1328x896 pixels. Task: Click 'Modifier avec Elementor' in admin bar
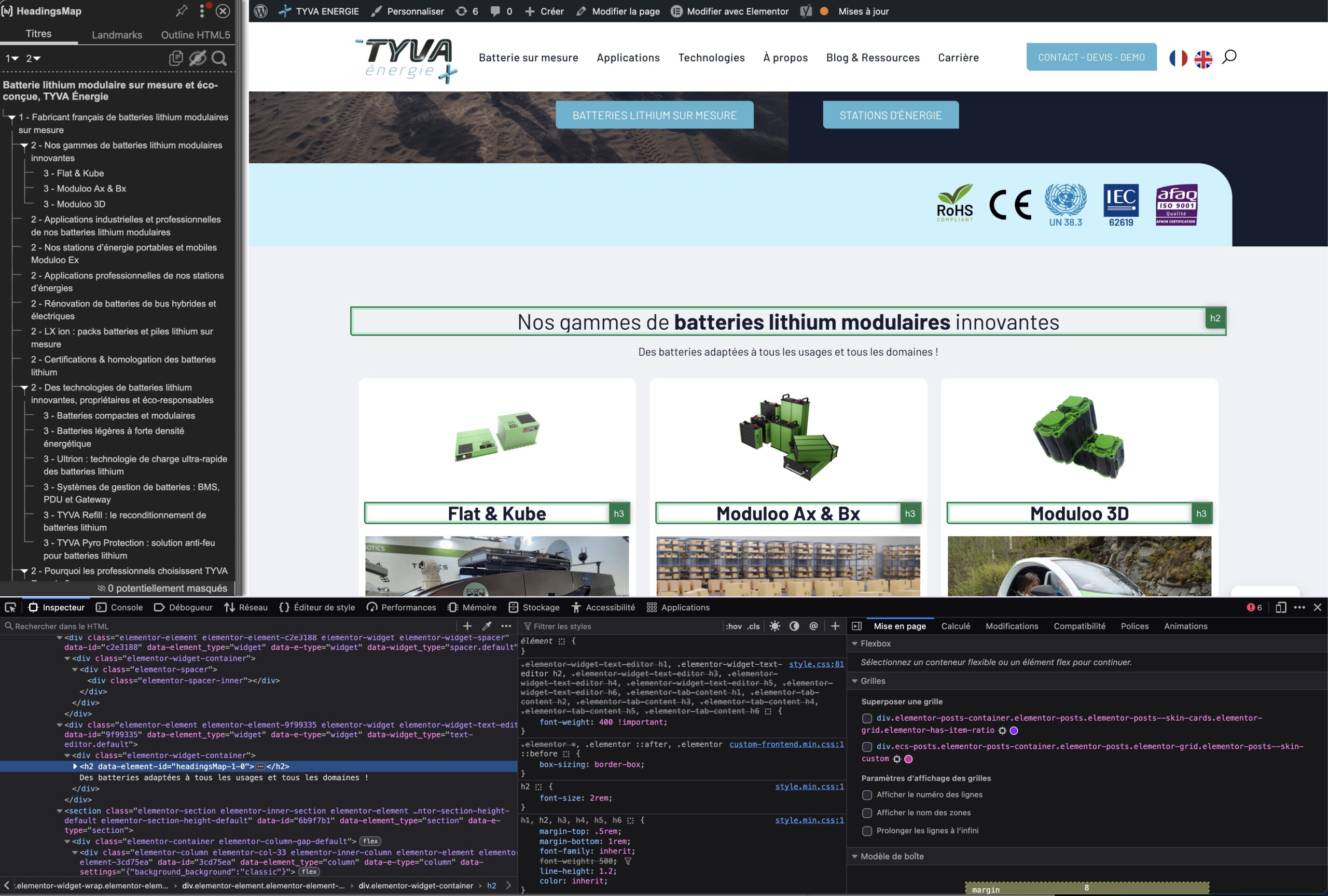730,11
